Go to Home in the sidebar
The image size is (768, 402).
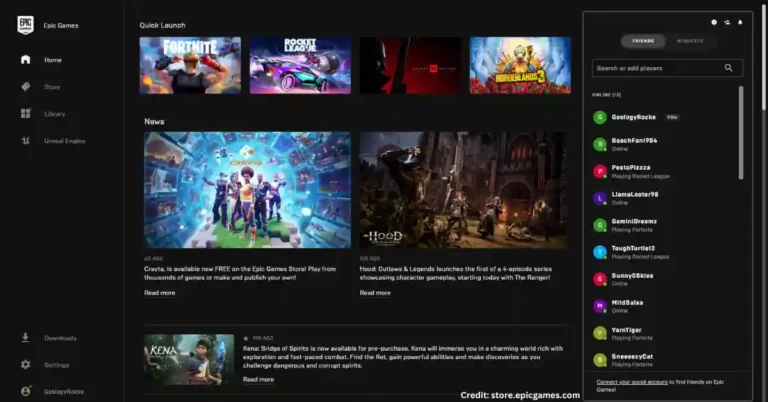click(x=53, y=60)
